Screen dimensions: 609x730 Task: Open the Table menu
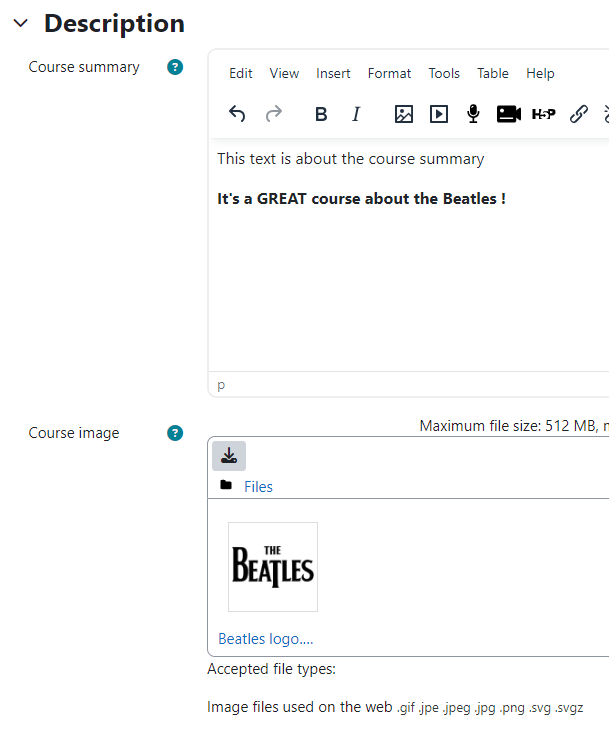pos(493,74)
